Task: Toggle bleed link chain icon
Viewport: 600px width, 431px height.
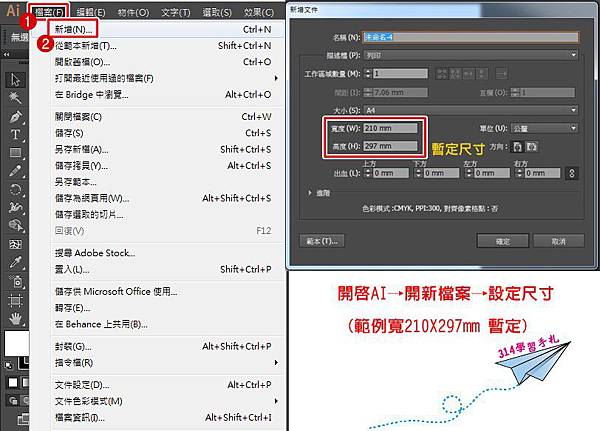Action: (572, 173)
